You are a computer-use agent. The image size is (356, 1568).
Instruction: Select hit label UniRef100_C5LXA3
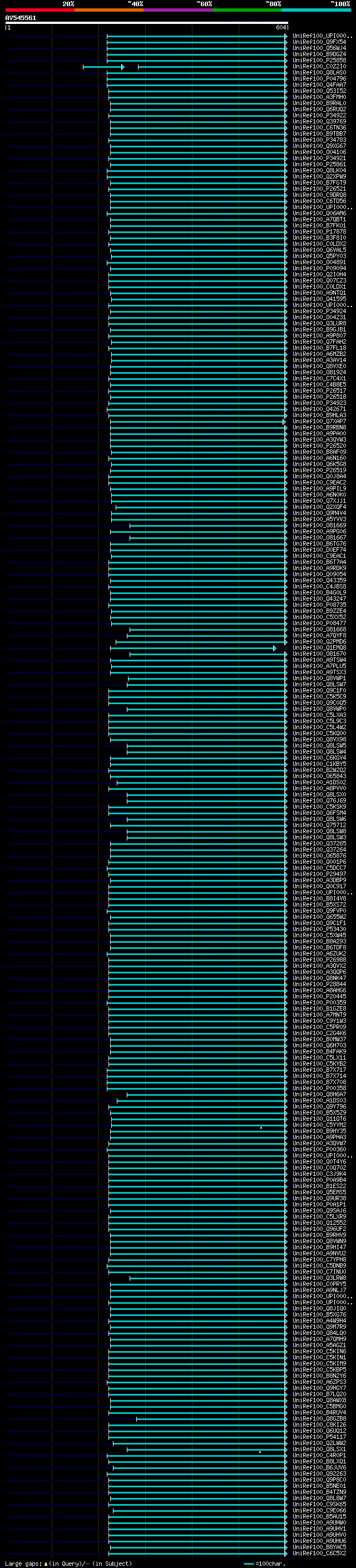point(319,715)
